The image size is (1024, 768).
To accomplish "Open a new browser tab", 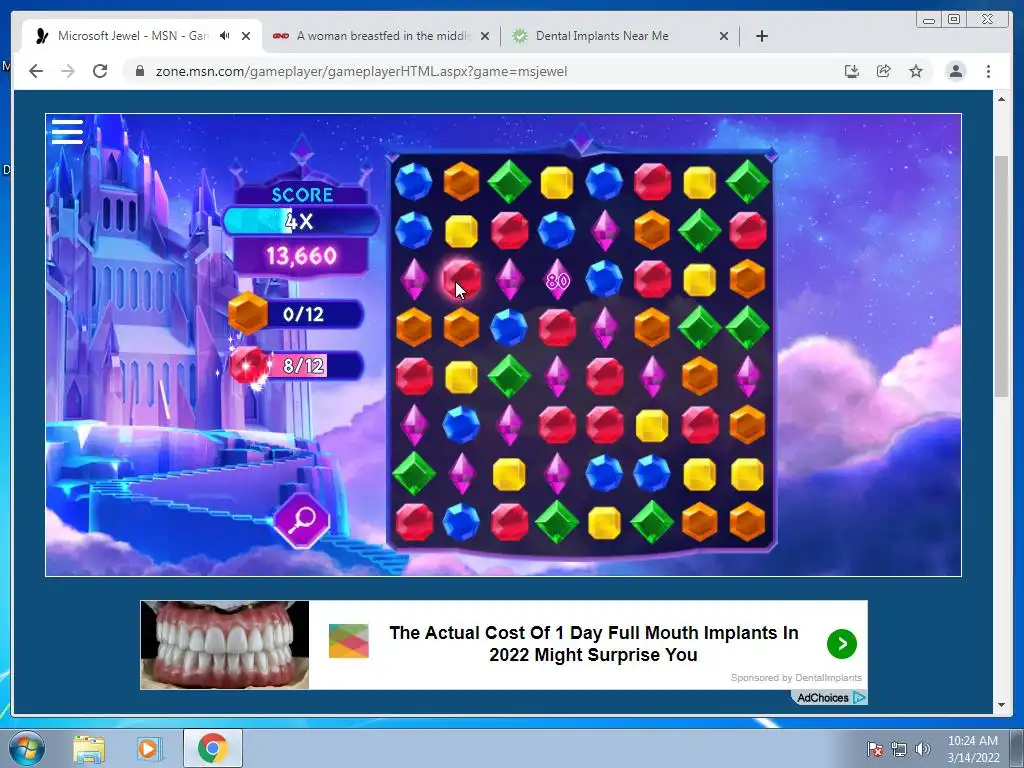I will tap(761, 36).
